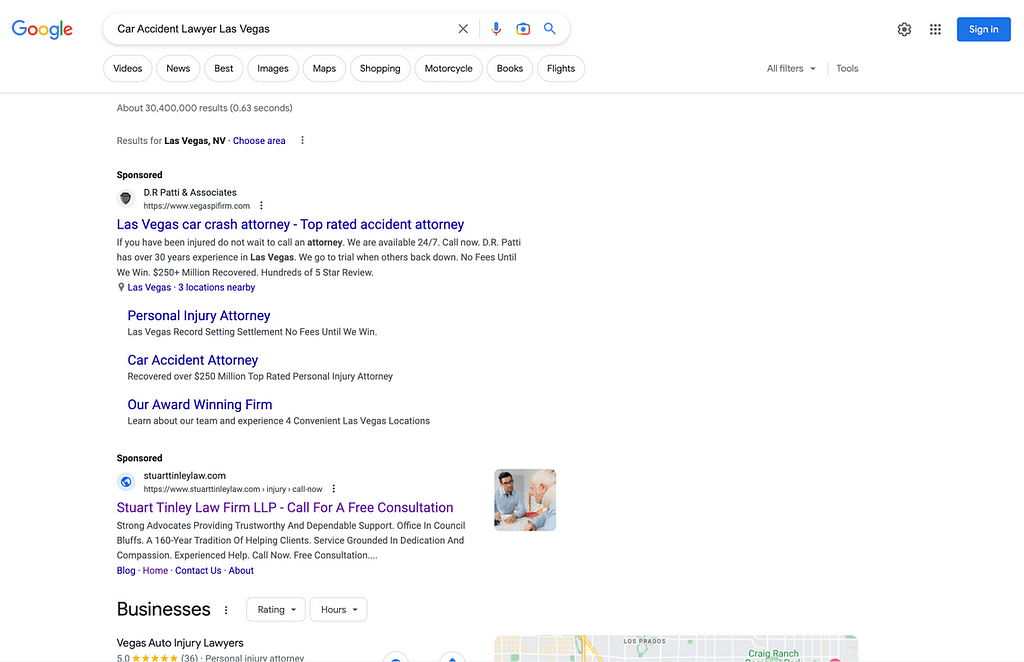Open the three-dot menu next to Choose area
1024x662 pixels.
302,140
